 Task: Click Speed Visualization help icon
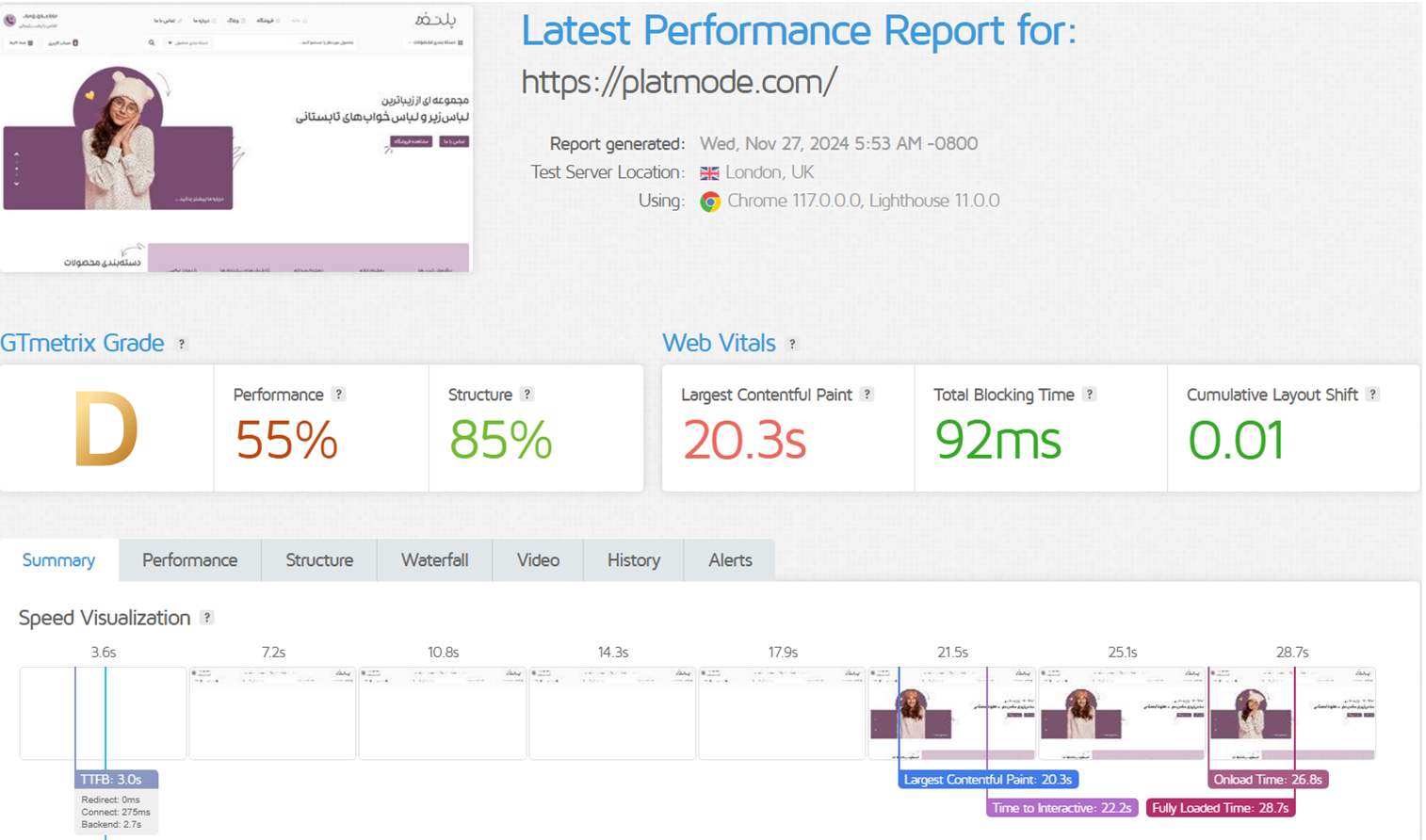click(207, 618)
